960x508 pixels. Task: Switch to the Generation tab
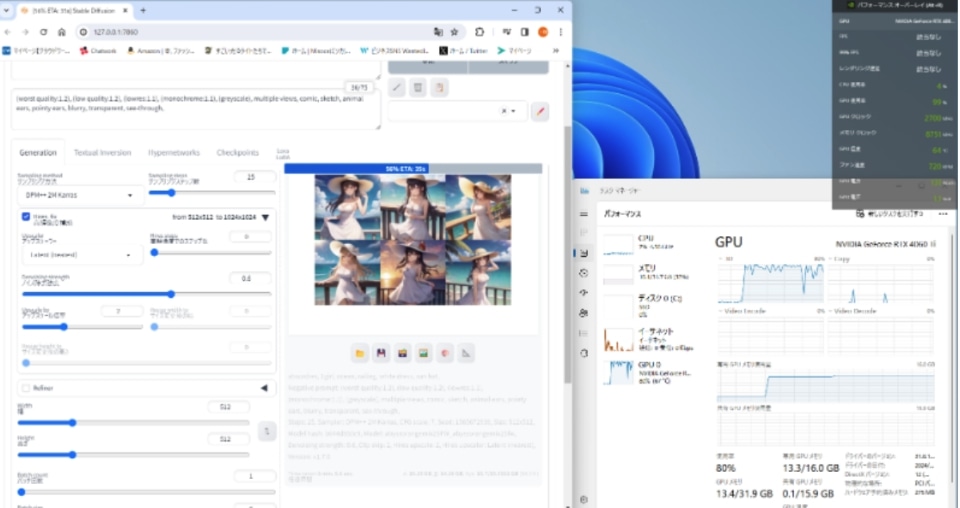[x=38, y=152]
